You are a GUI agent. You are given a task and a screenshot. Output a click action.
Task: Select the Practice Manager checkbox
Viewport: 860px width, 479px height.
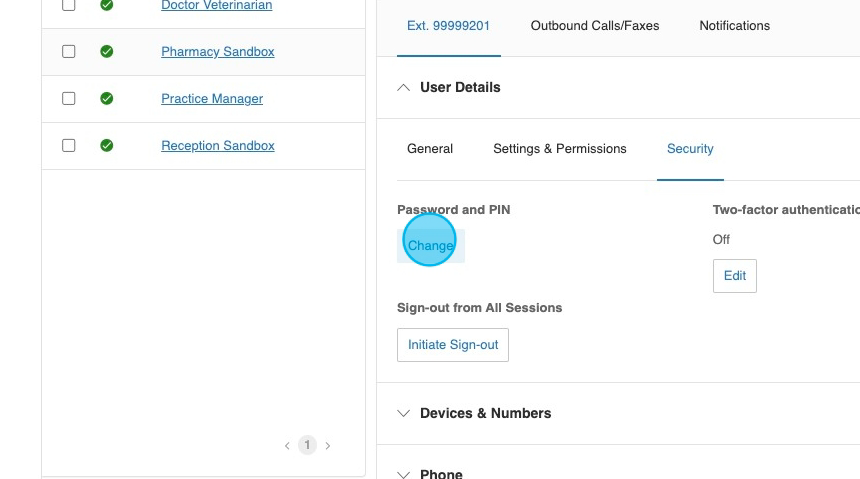[x=69, y=99]
